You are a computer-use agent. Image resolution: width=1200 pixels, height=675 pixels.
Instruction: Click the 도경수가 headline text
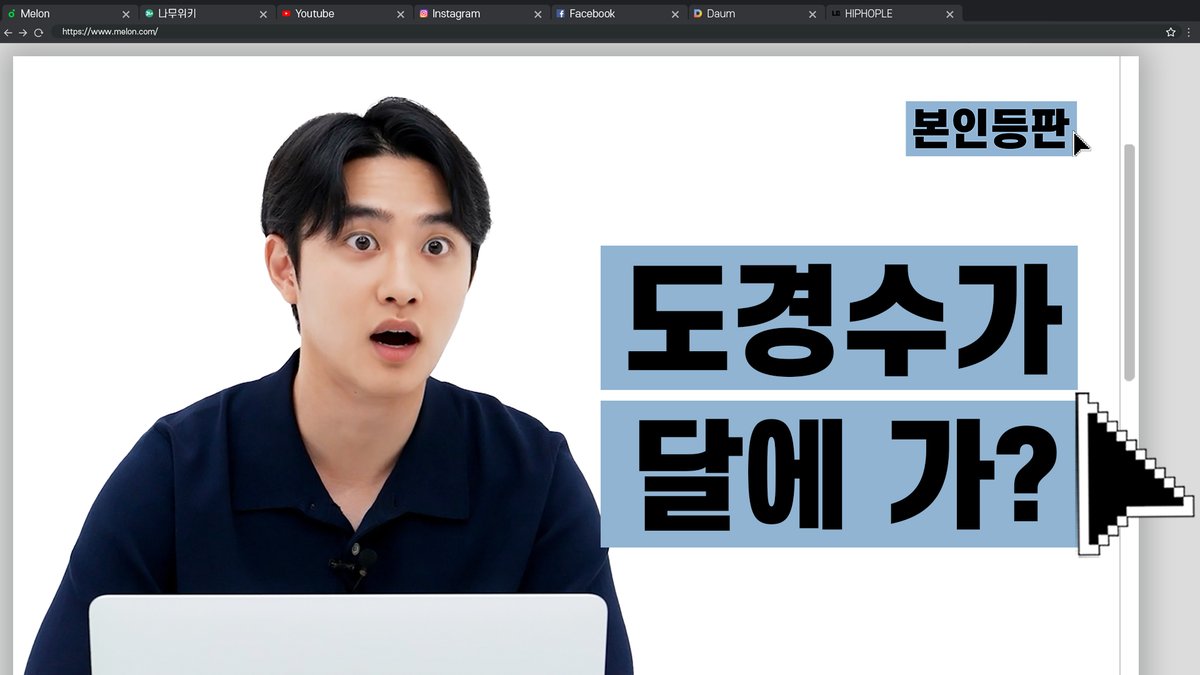pos(839,318)
